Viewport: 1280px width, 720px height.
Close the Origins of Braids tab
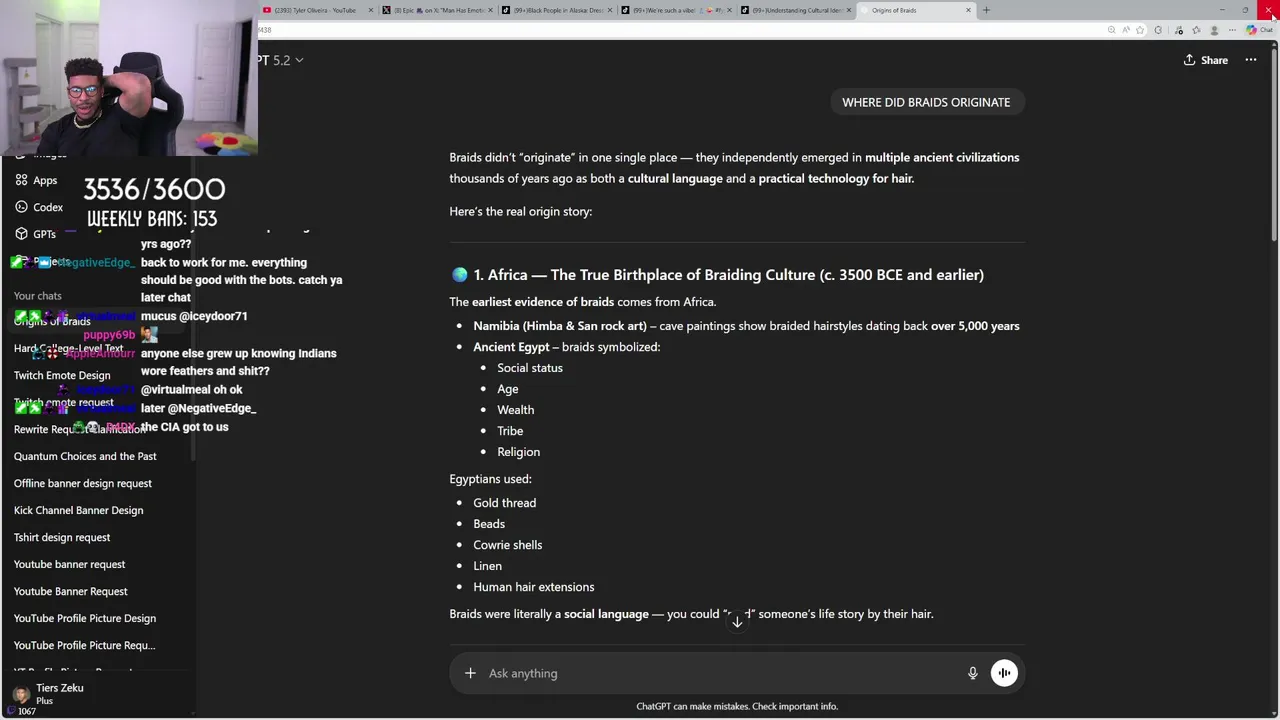[x=968, y=10]
